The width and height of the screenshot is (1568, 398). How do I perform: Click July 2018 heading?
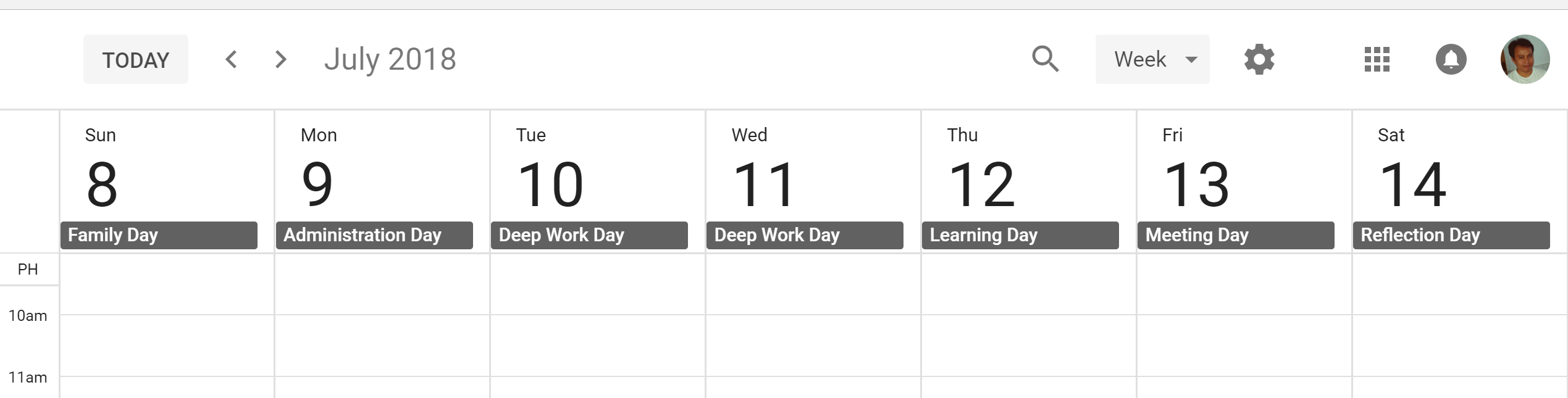(x=389, y=59)
